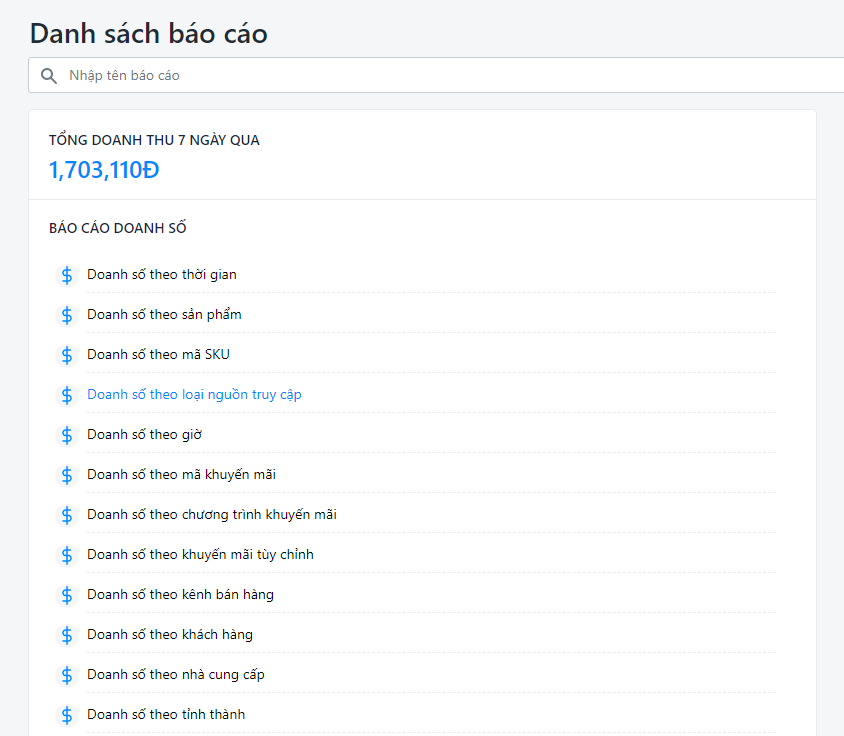Click the search magnifier icon
Image resolution: width=844 pixels, height=736 pixels.
[x=48, y=75]
